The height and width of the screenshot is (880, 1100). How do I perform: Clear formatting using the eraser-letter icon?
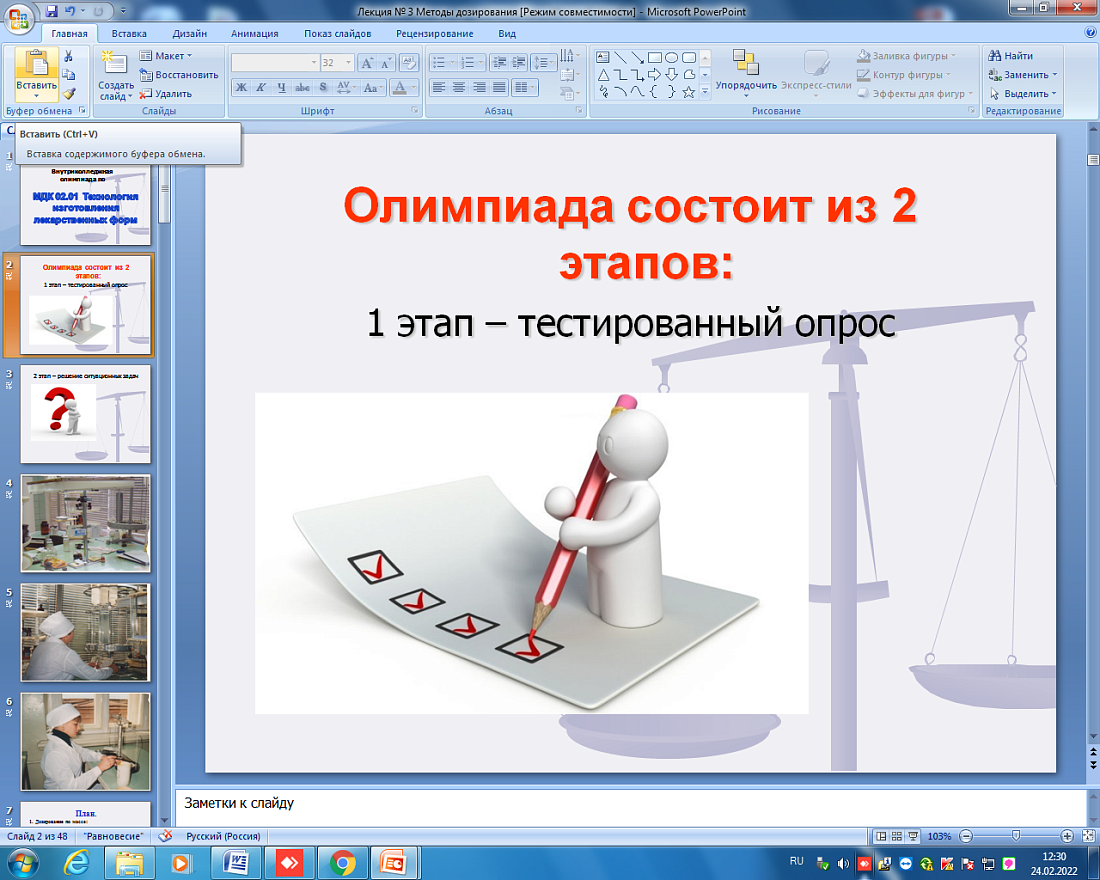(409, 63)
